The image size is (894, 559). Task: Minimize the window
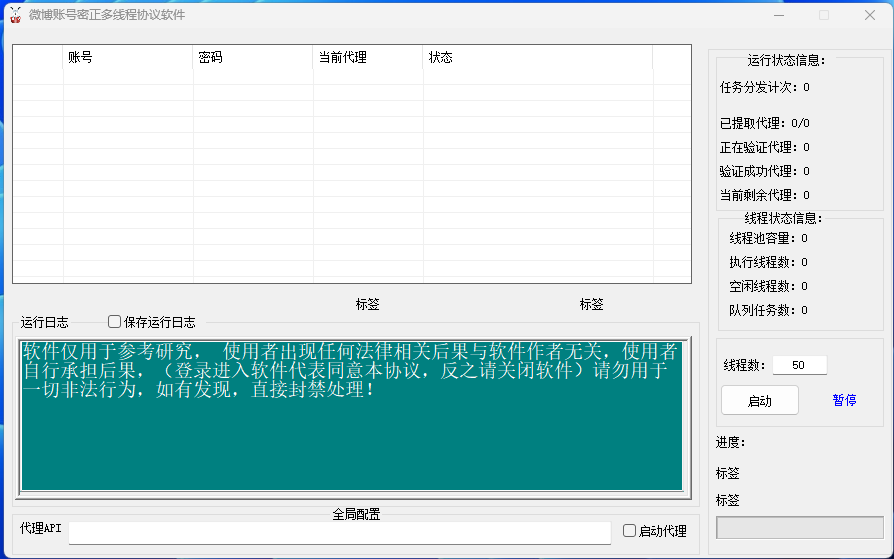click(x=779, y=15)
